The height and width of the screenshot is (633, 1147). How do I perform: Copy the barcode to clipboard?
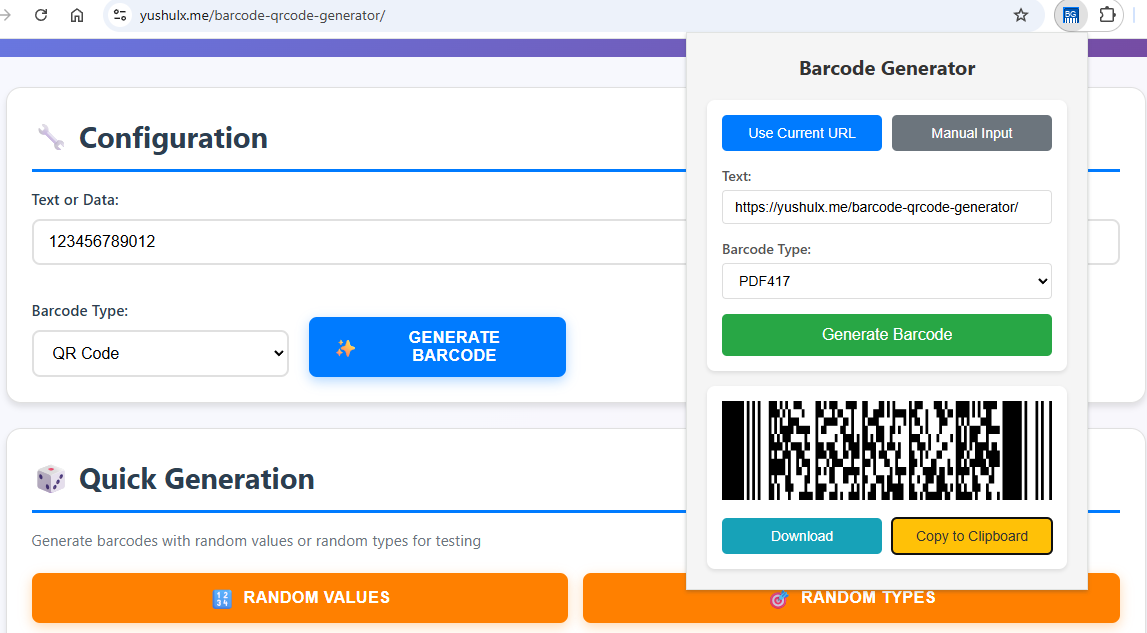click(971, 536)
